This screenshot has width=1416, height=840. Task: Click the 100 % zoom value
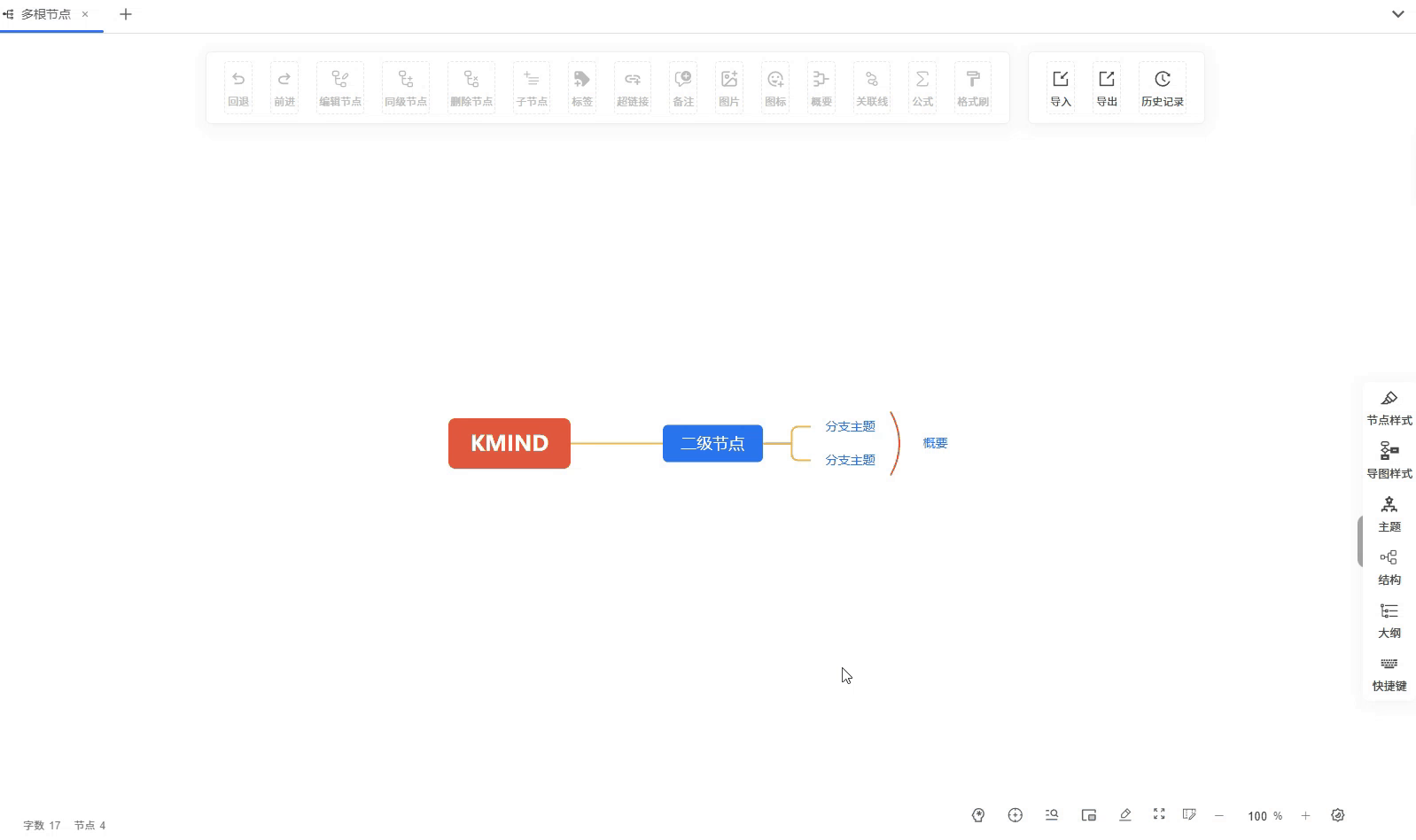click(x=1264, y=816)
